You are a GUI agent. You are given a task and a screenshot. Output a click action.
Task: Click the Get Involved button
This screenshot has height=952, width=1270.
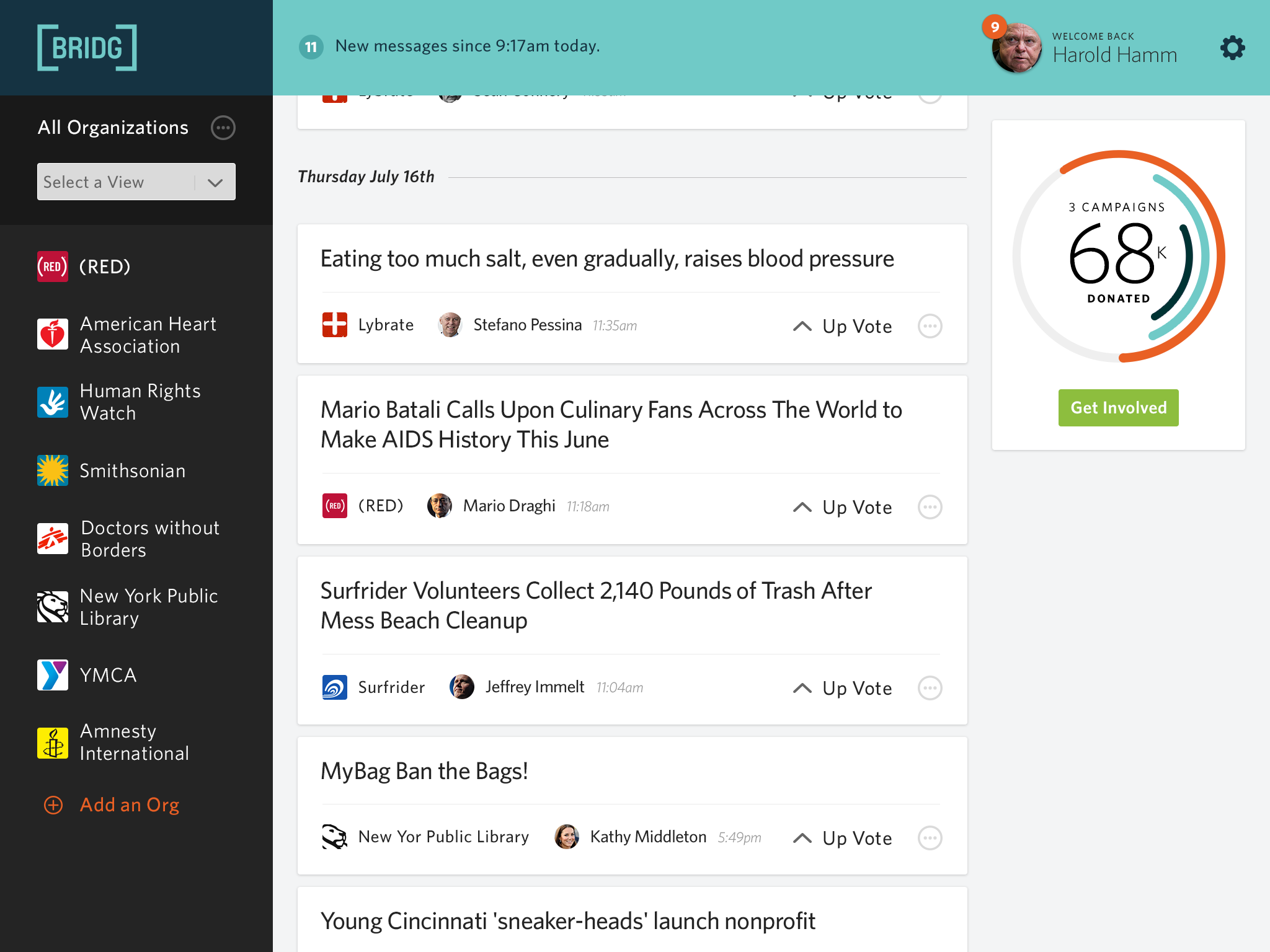tap(1118, 408)
